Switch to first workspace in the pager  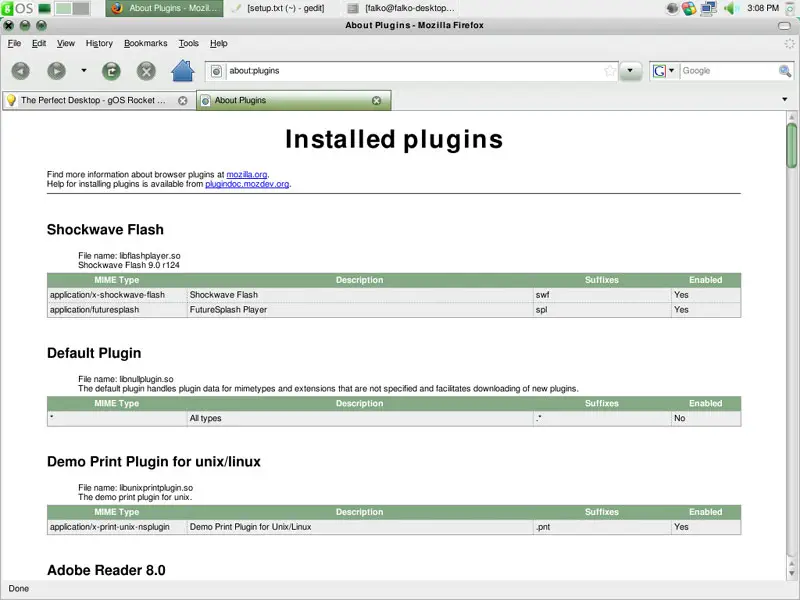(63, 8)
